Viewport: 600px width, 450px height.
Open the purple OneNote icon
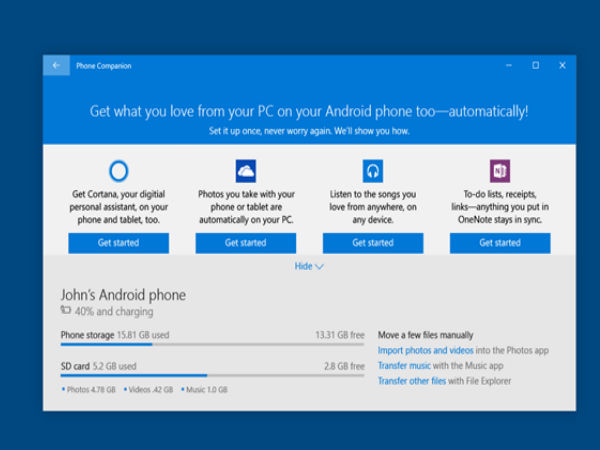(500, 170)
